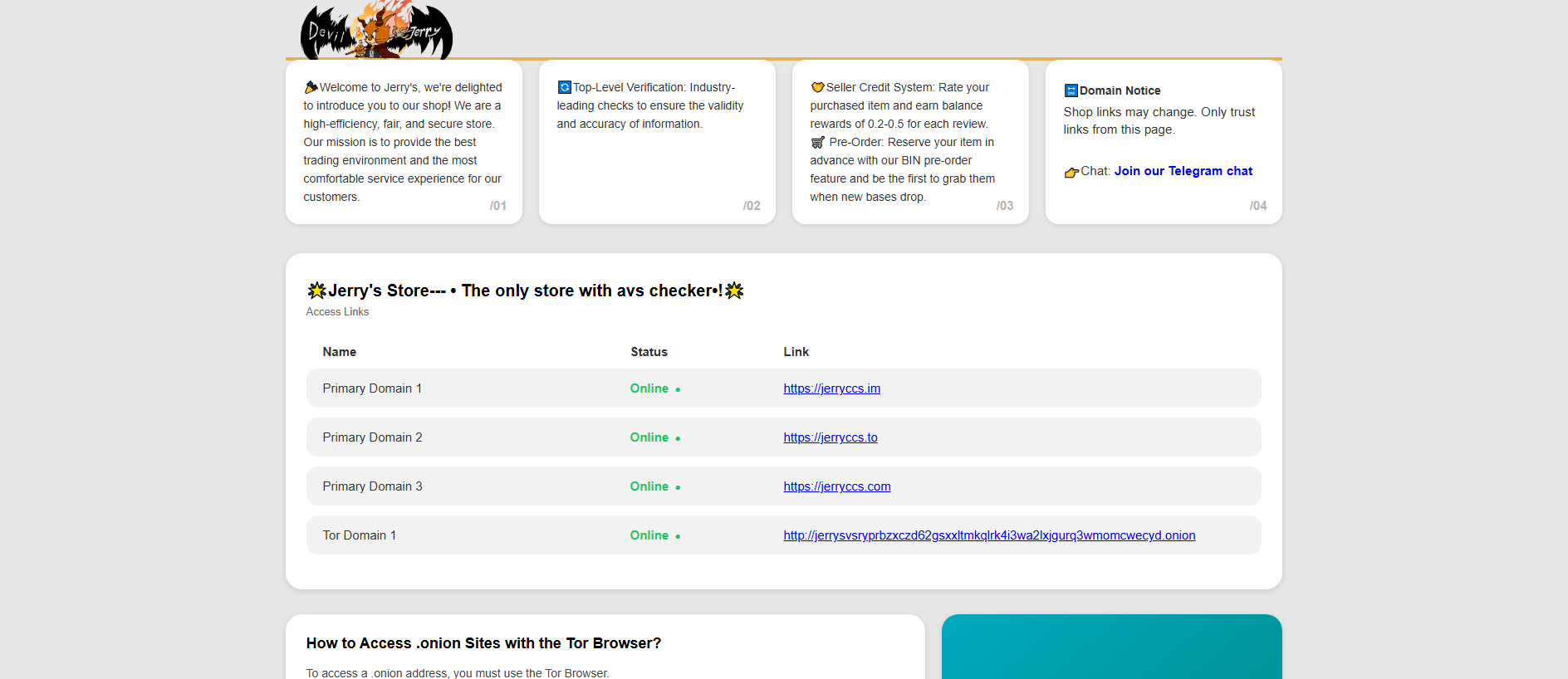Image resolution: width=1568 pixels, height=679 pixels.
Task: Click the "/03" card number
Action: (x=1005, y=206)
